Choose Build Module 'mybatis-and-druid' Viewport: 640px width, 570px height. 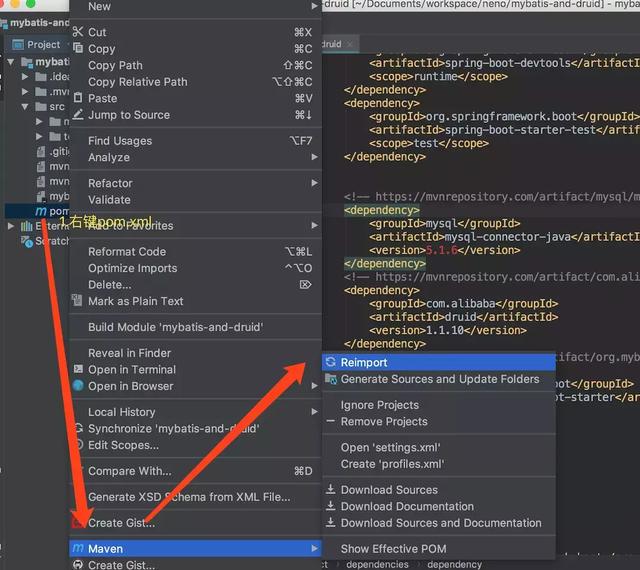click(x=196, y=327)
